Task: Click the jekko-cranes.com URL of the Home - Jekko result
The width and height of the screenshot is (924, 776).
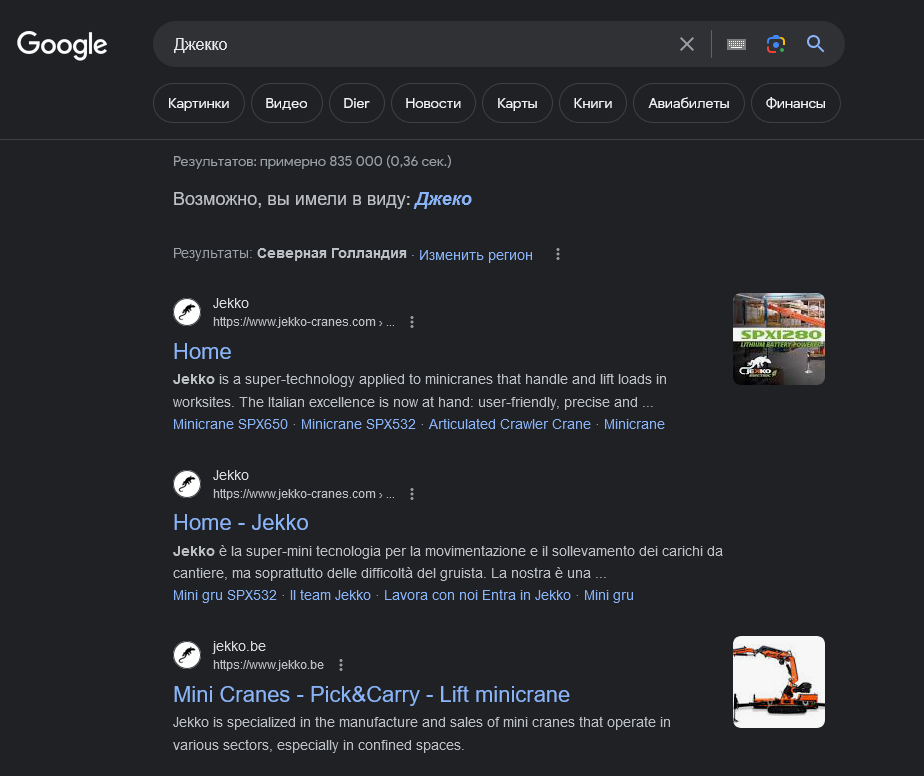Action: click(x=303, y=494)
